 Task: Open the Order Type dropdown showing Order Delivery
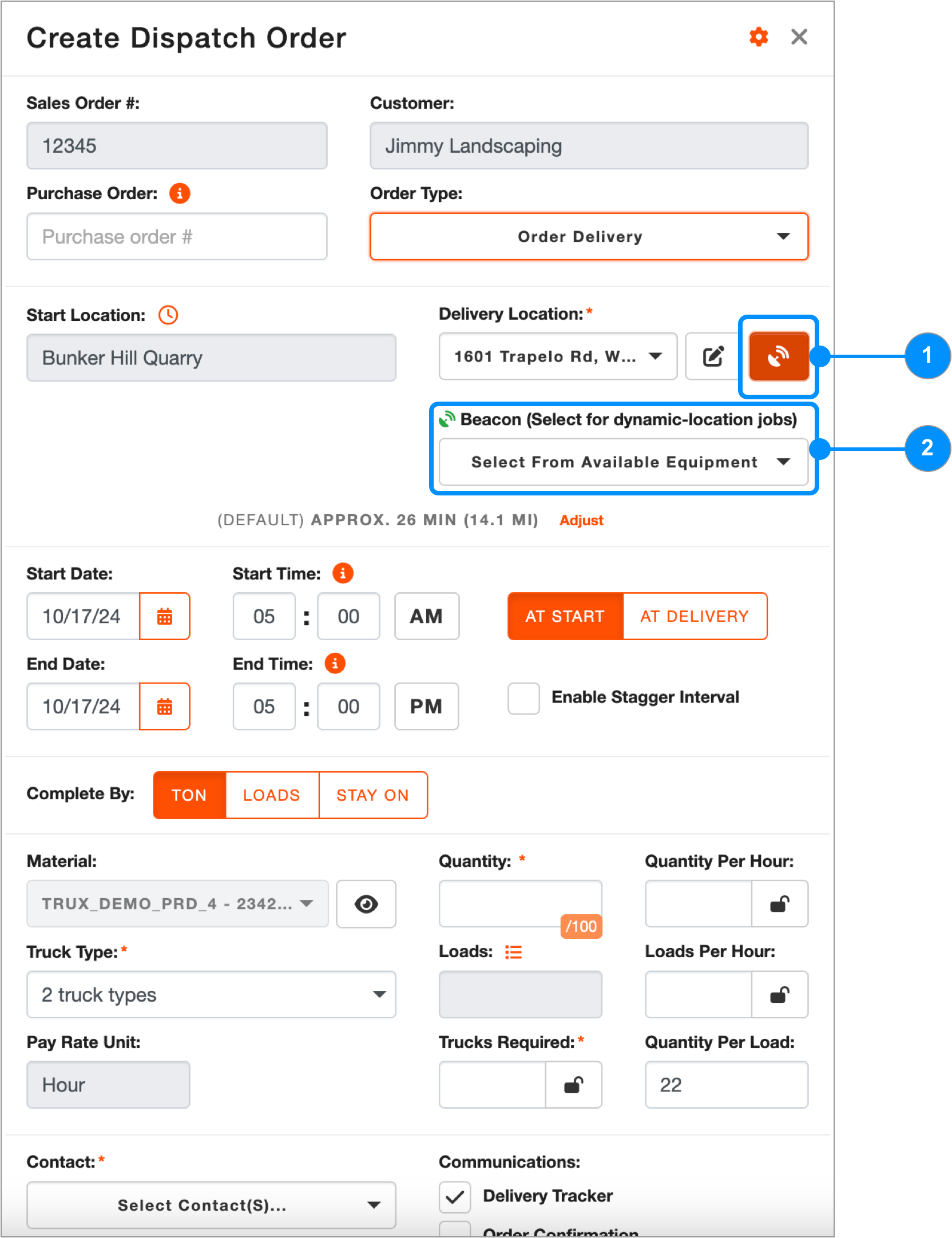(x=589, y=236)
